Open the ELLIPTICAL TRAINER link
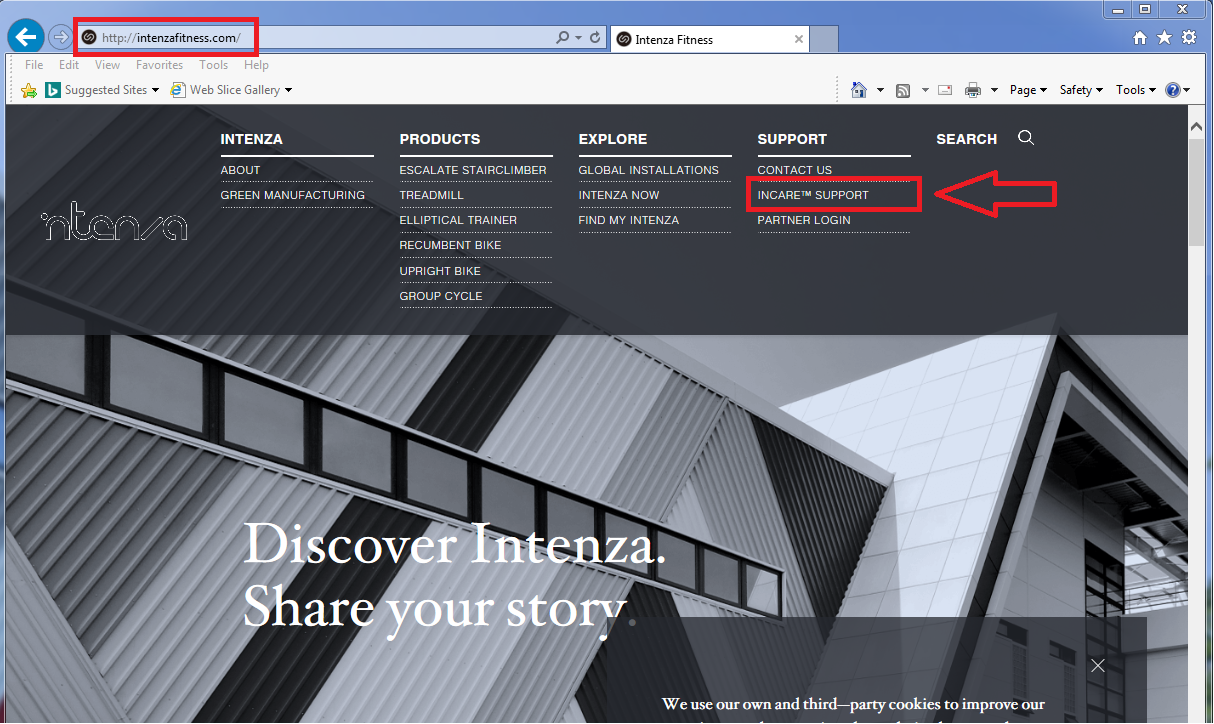The width and height of the screenshot is (1214, 724). click(x=459, y=220)
